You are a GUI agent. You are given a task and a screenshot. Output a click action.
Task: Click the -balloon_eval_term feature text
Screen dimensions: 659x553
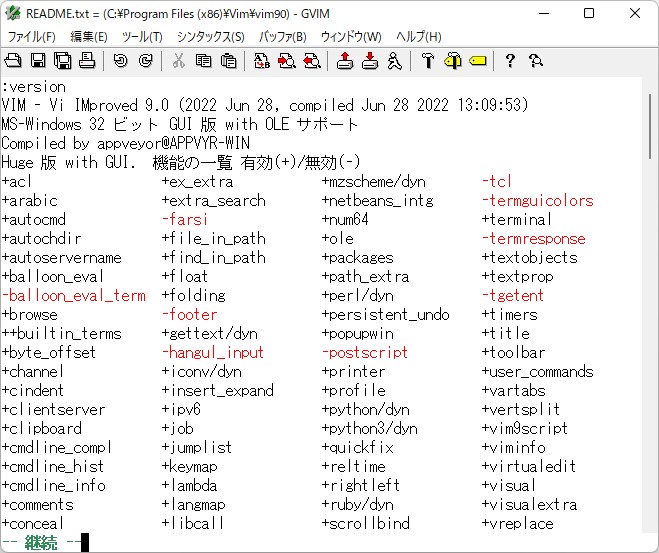(74, 295)
